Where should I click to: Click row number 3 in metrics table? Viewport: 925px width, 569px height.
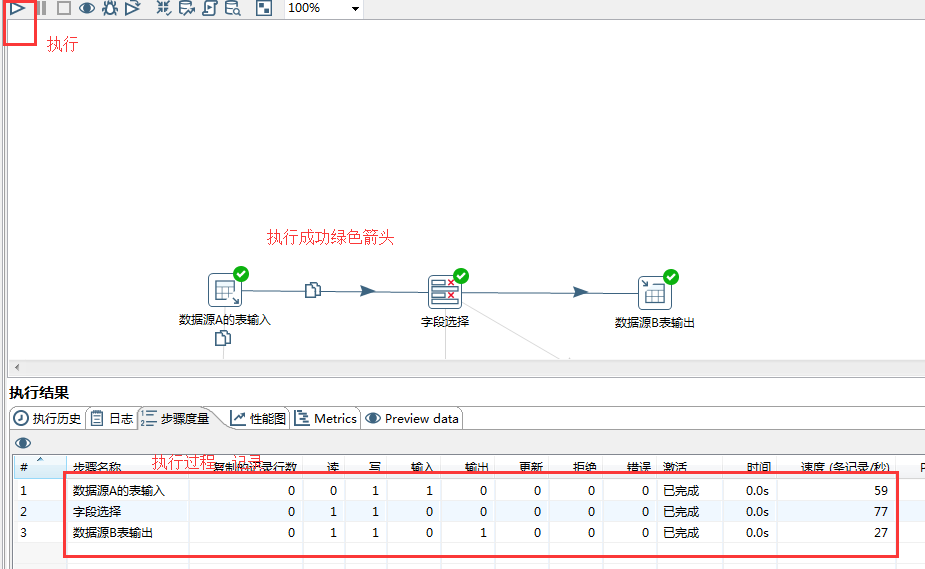point(24,533)
